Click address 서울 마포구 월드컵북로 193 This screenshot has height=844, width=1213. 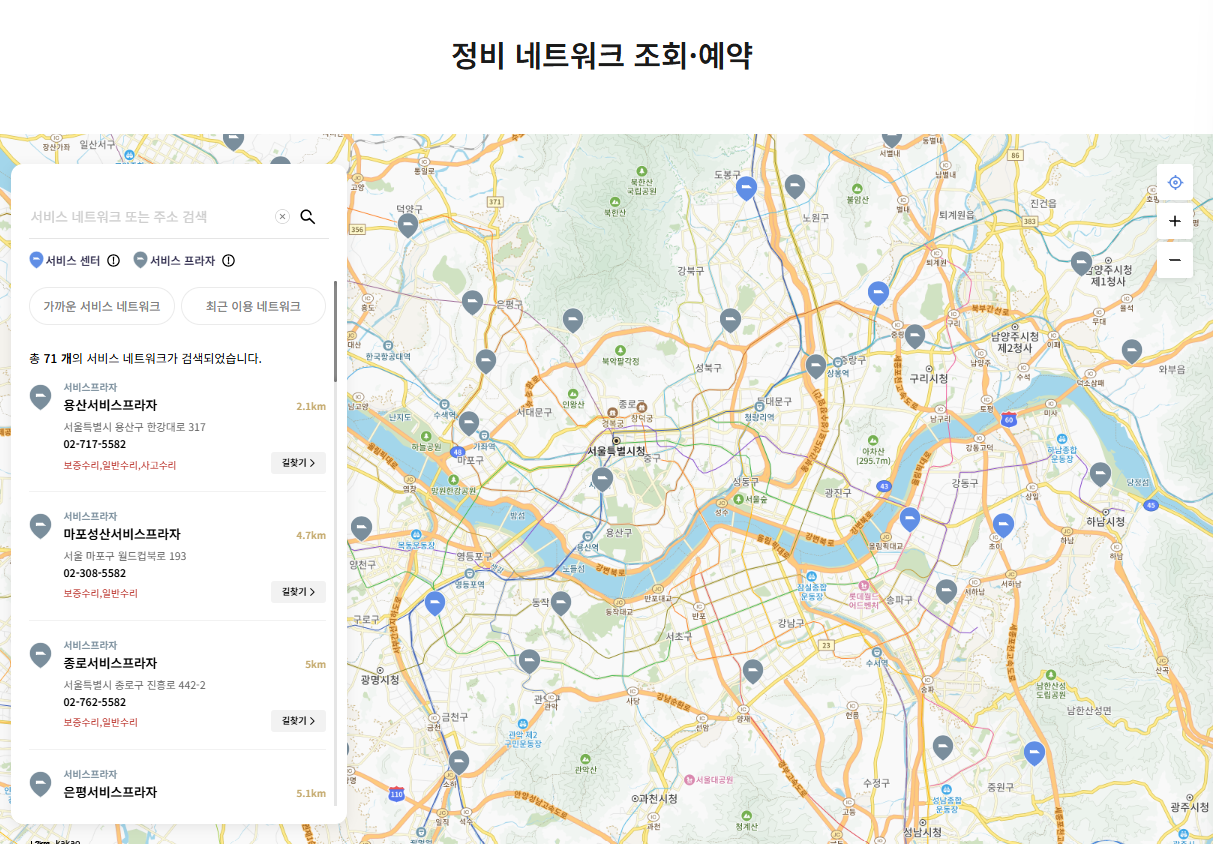click(125, 556)
